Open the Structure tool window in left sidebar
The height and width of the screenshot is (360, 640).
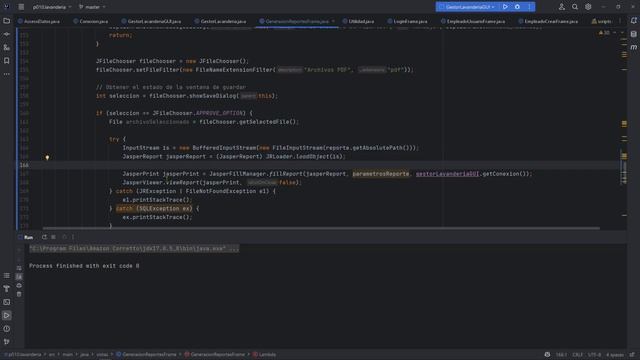(7, 48)
